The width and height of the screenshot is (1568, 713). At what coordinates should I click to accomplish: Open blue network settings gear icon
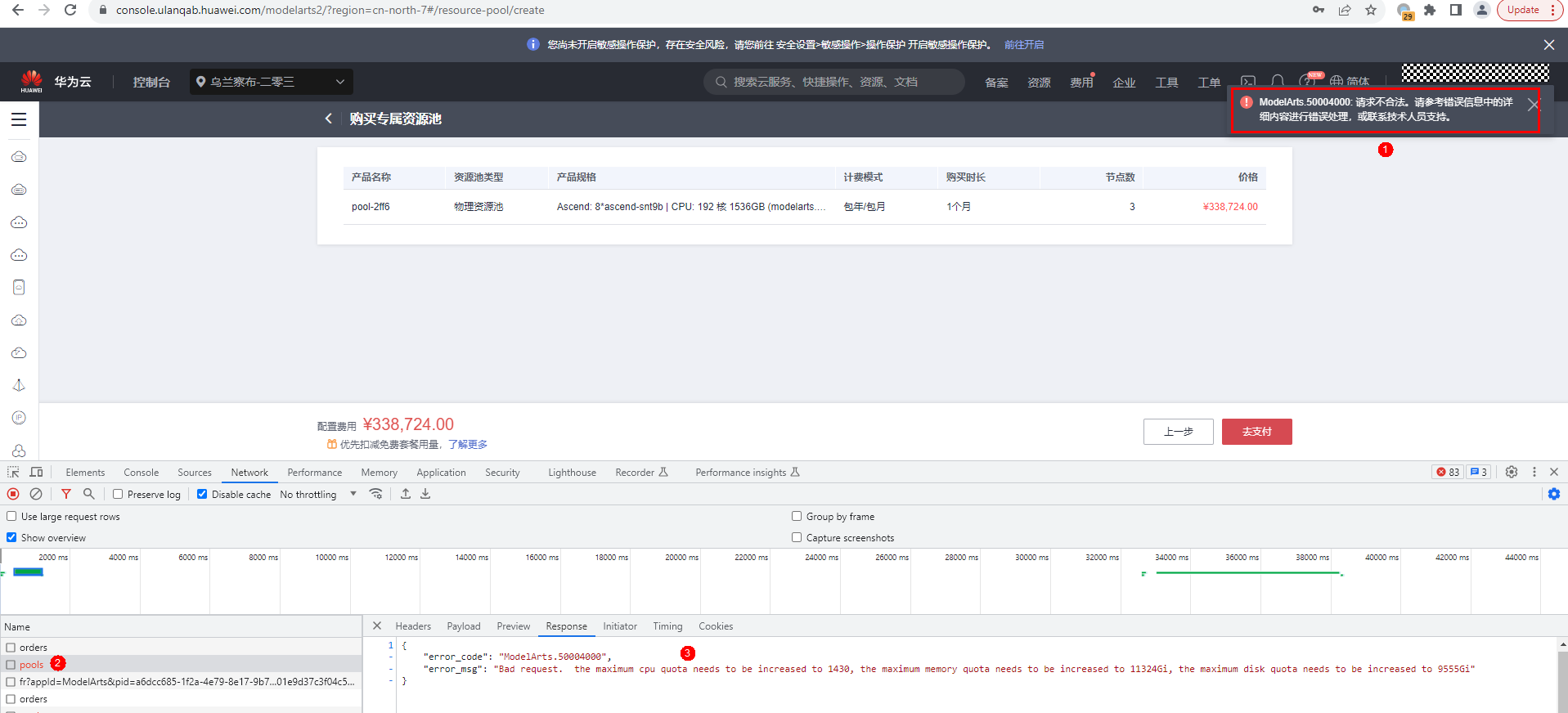1554,494
